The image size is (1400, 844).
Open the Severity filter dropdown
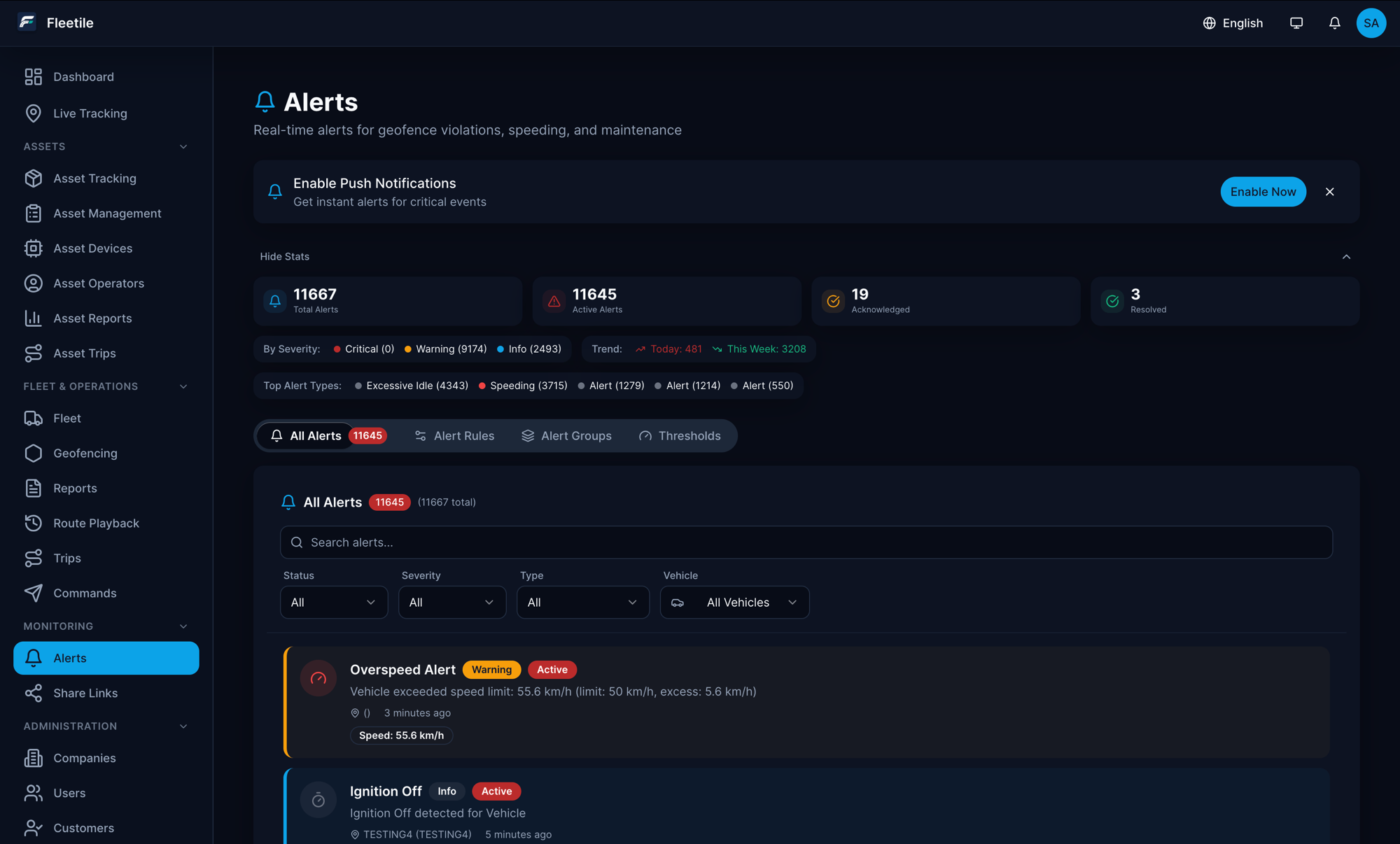(x=452, y=603)
